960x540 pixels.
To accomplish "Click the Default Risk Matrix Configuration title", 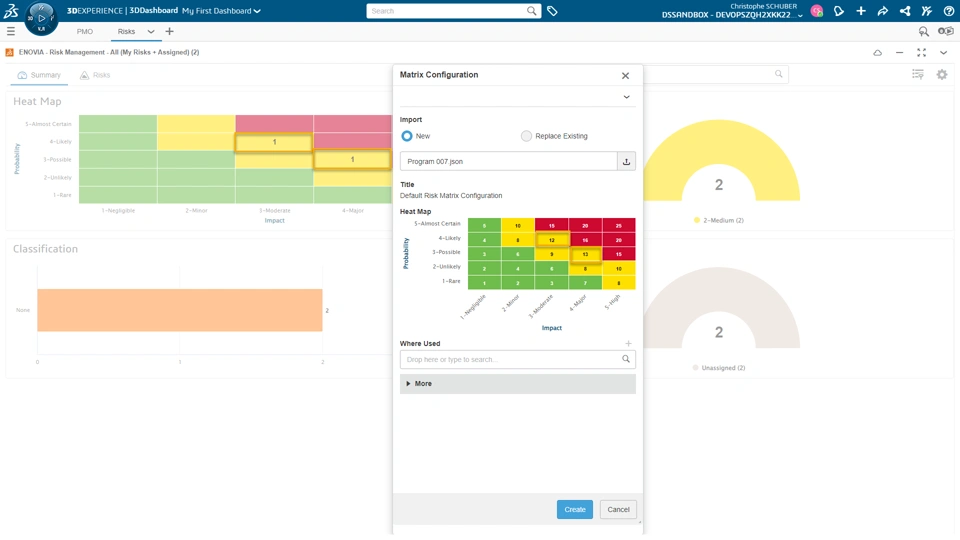I will [x=451, y=196].
